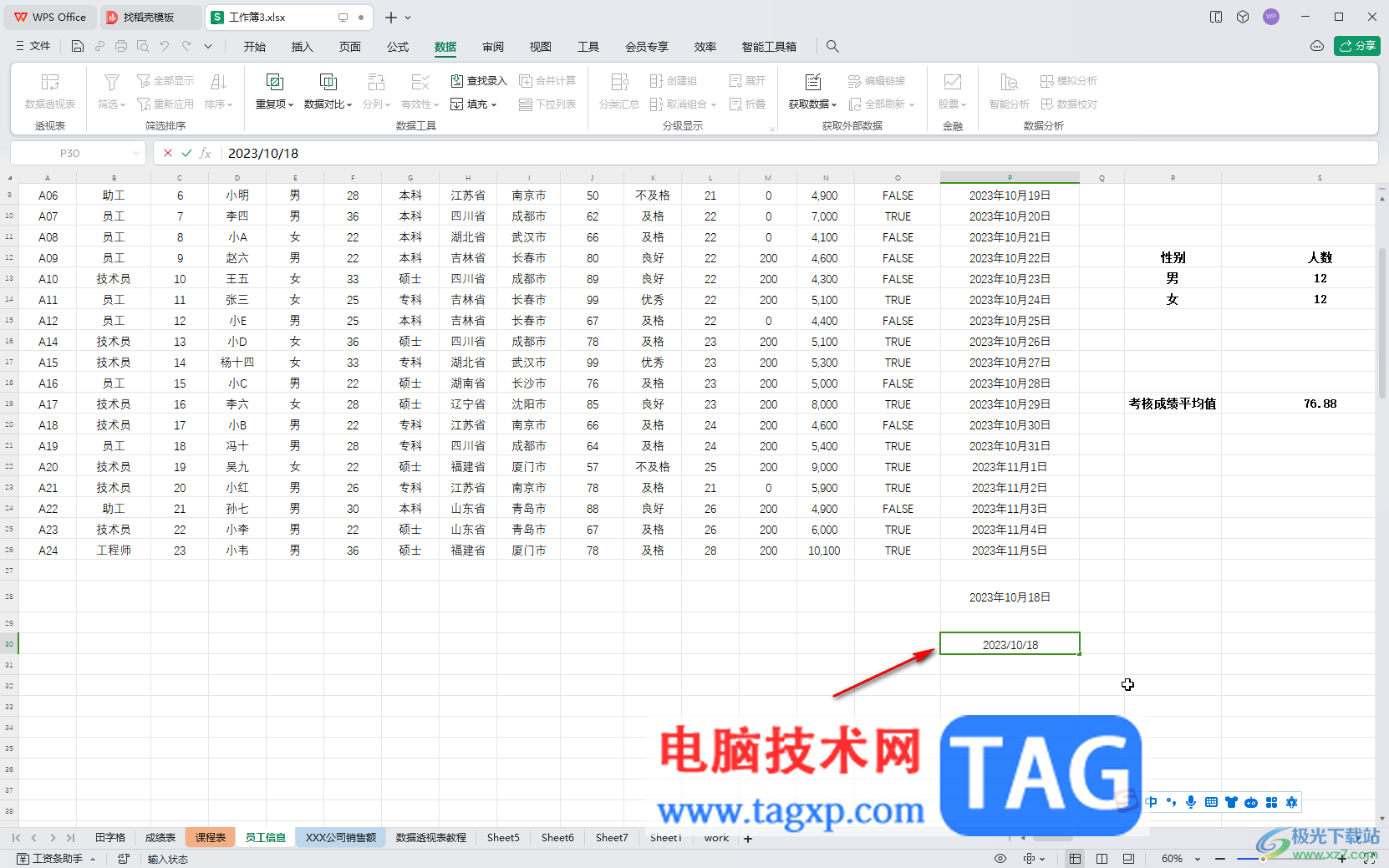The height and width of the screenshot is (868, 1389).
Task: Click the 下拉列表 button
Action: pyautogui.click(x=547, y=104)
